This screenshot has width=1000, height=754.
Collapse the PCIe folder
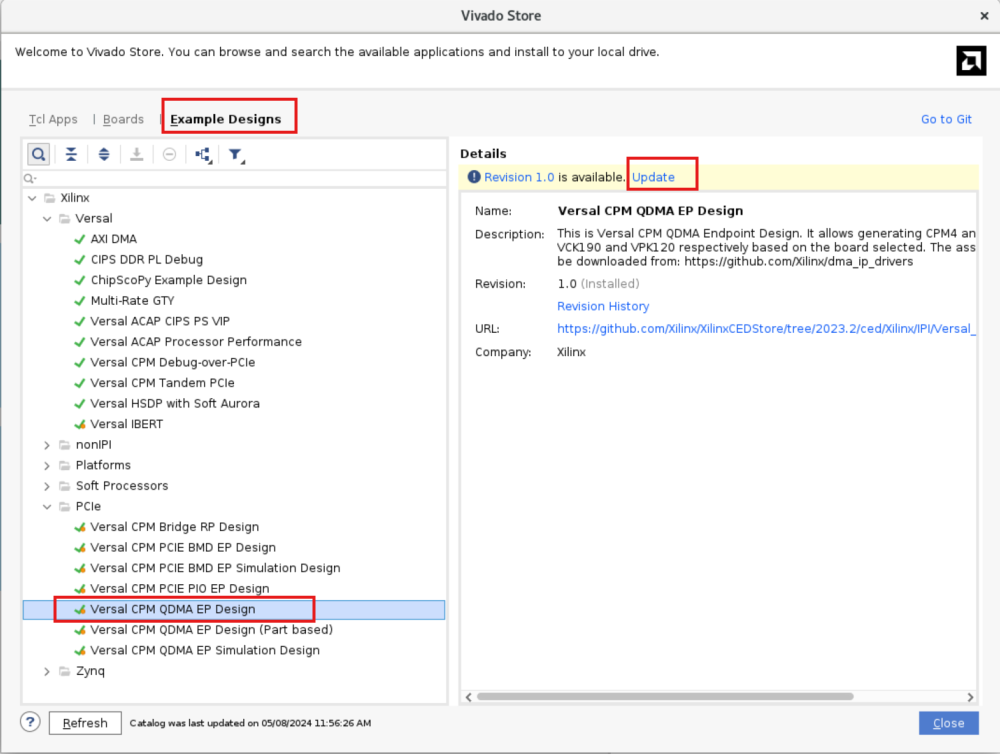coord(47,507)
